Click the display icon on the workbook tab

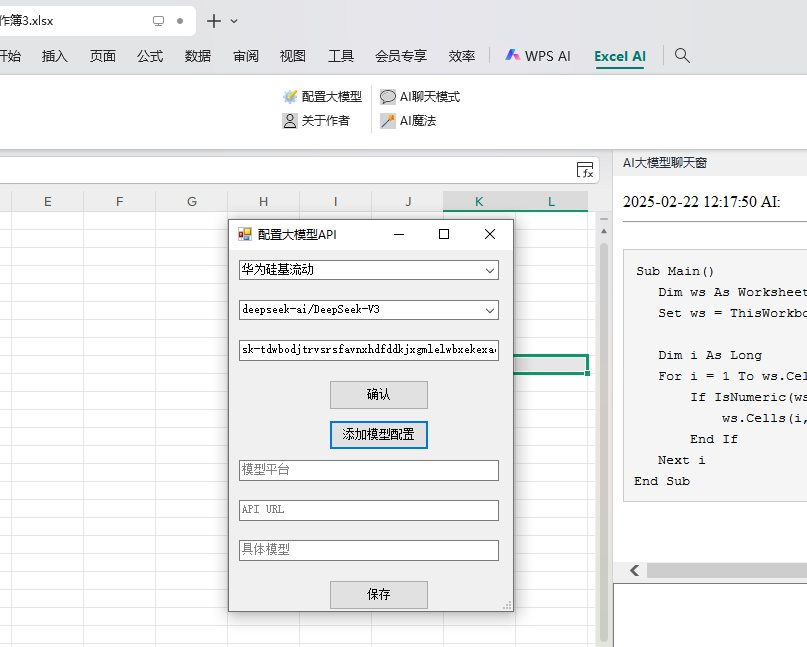pyautogui.click(x=159, y=21)
